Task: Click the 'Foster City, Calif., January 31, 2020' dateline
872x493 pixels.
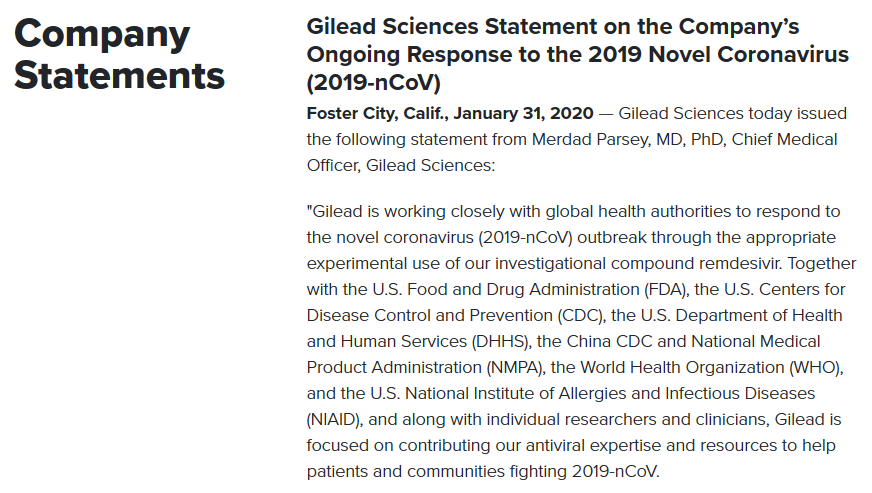Action: coord(450,113)
